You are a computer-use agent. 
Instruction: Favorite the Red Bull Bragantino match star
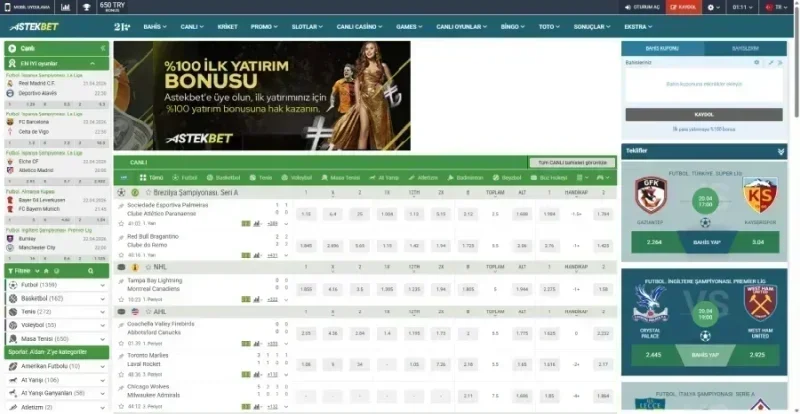(x=121, y=255)
